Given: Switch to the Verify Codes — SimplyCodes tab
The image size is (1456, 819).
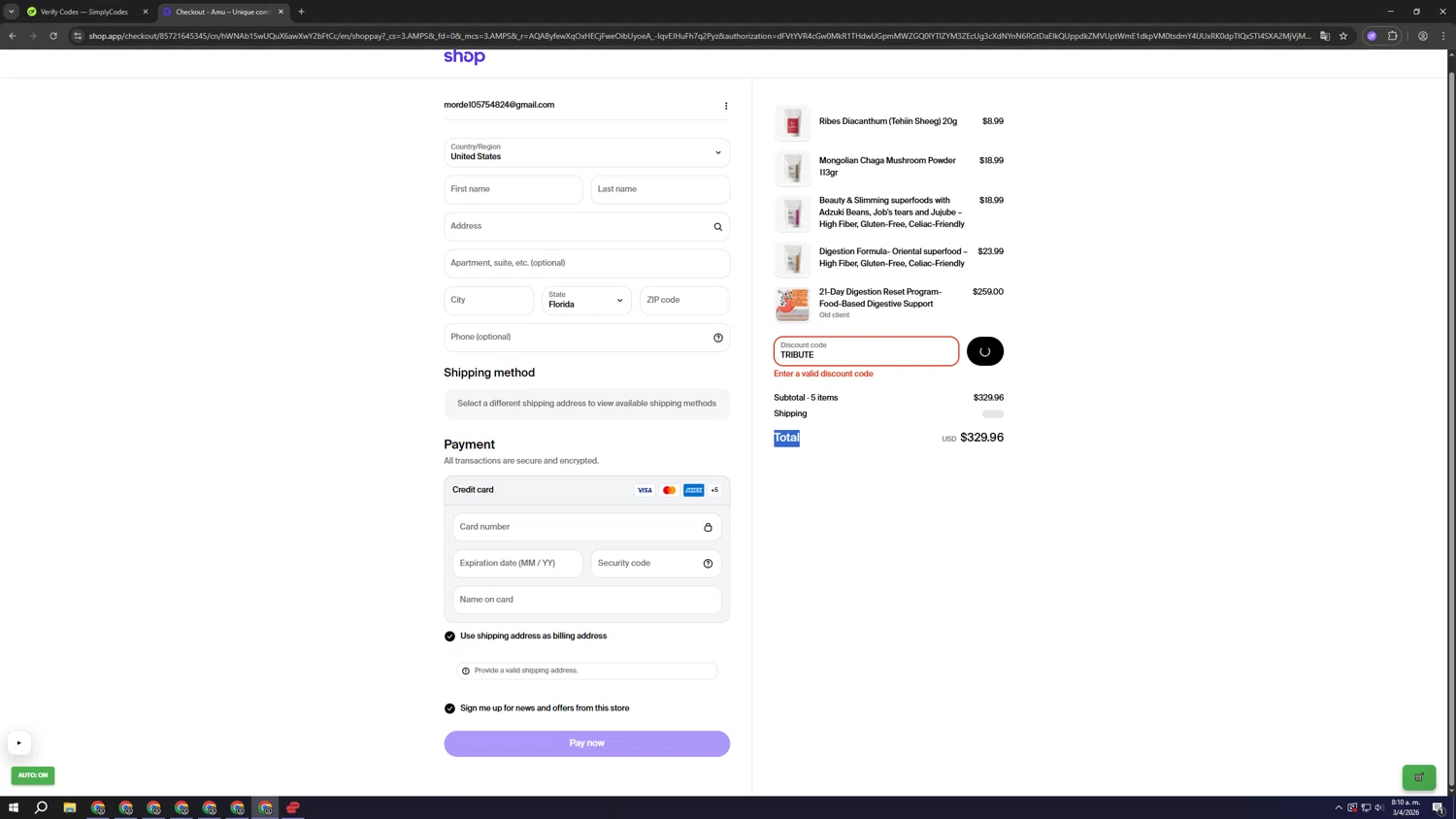Looking at the screenshot, I should [87, 12].
